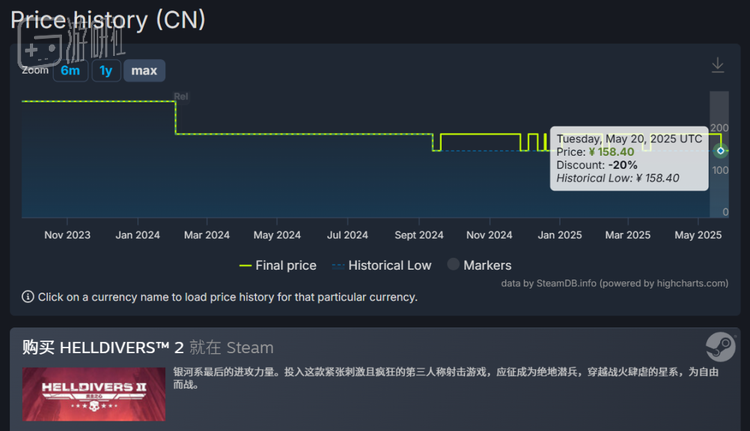The width and height of the screenshot is (750, 431).
Task: Open the HELLDIVERS II game thumbnail
Action: 94,394
